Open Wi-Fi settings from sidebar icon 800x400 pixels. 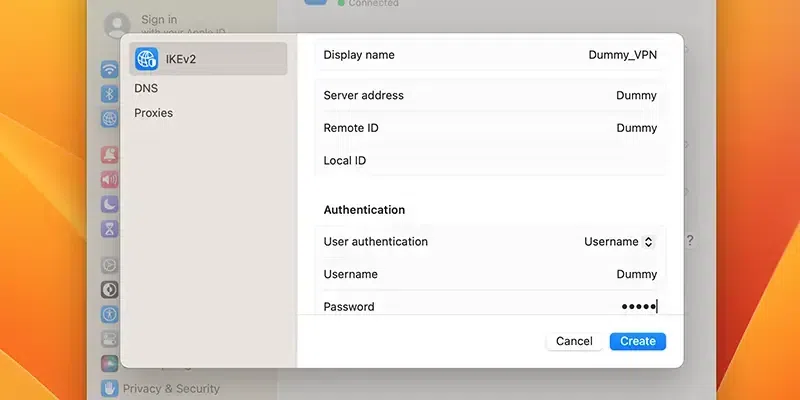tap(110, 69)
